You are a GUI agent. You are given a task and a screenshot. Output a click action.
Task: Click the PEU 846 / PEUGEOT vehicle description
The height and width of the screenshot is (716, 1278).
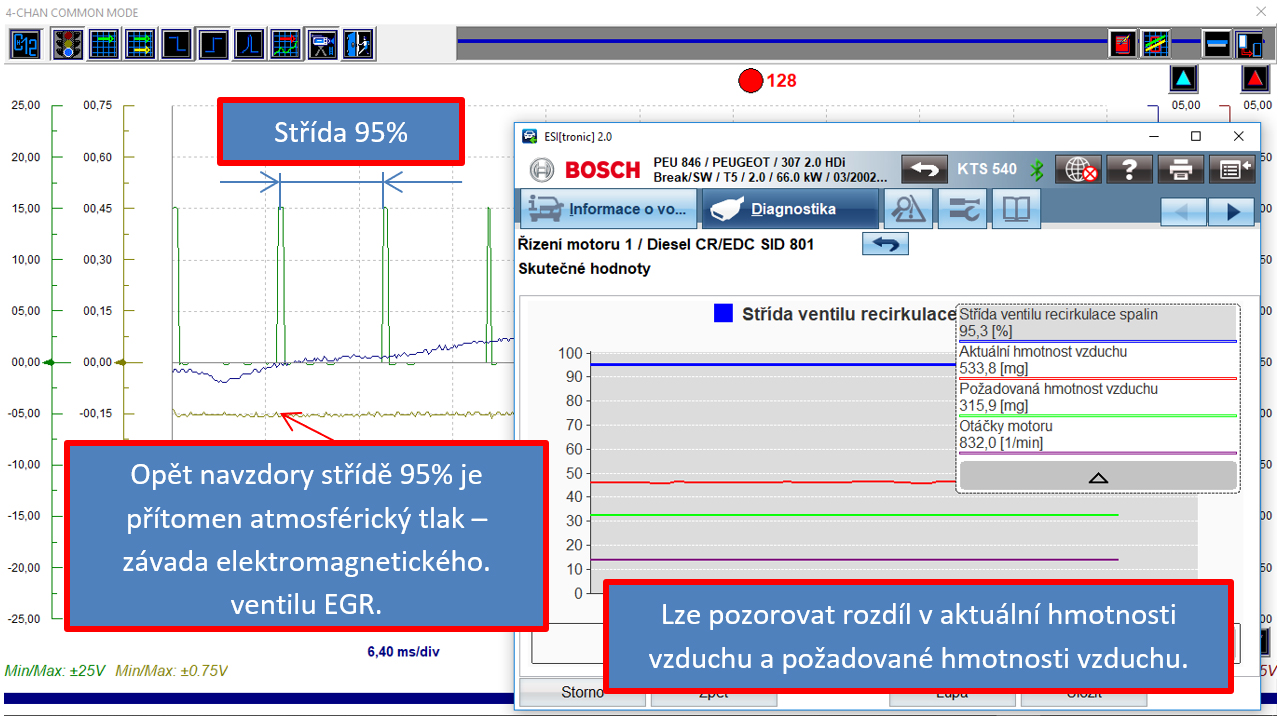(x=768, y=170)
